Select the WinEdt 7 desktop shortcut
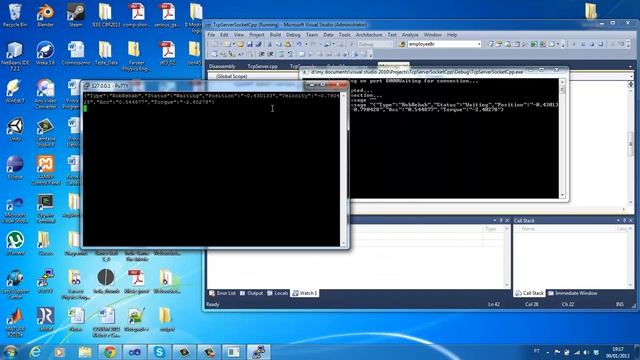640x360 pixels. click(x=15, y=91)
